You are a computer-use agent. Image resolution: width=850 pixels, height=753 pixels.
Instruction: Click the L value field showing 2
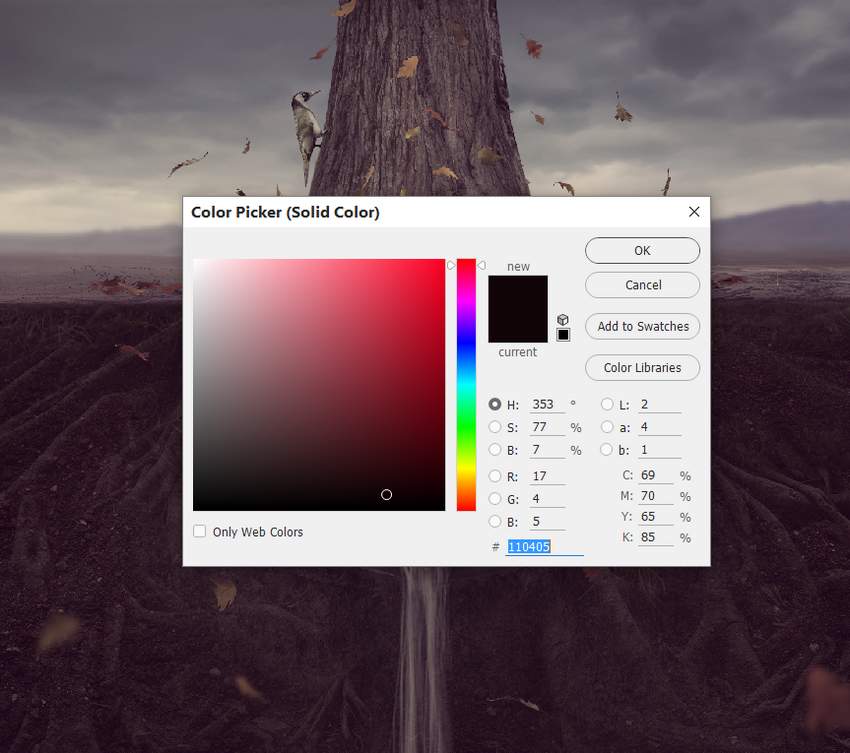pos(659,404)
